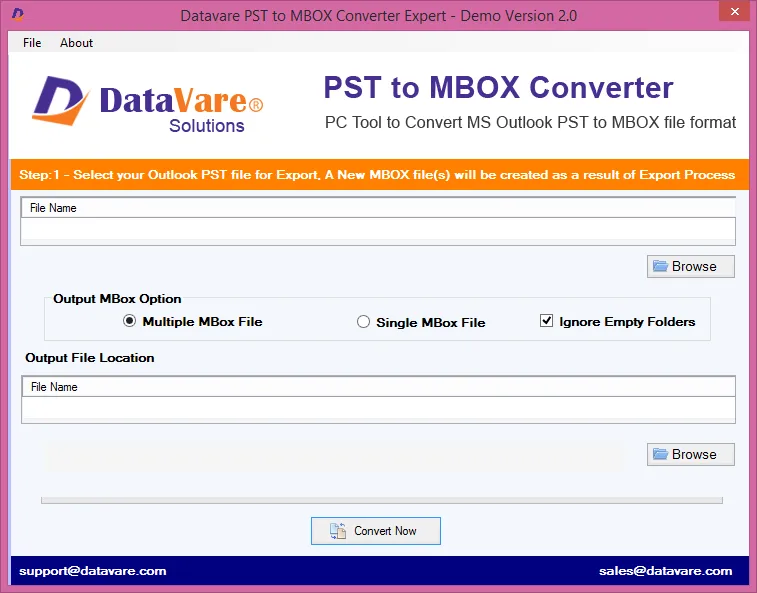Click 'PC Tool to Convert MS Outlook' subtitle
Viewport: 757px width, 593px height.
click(530, 123)
